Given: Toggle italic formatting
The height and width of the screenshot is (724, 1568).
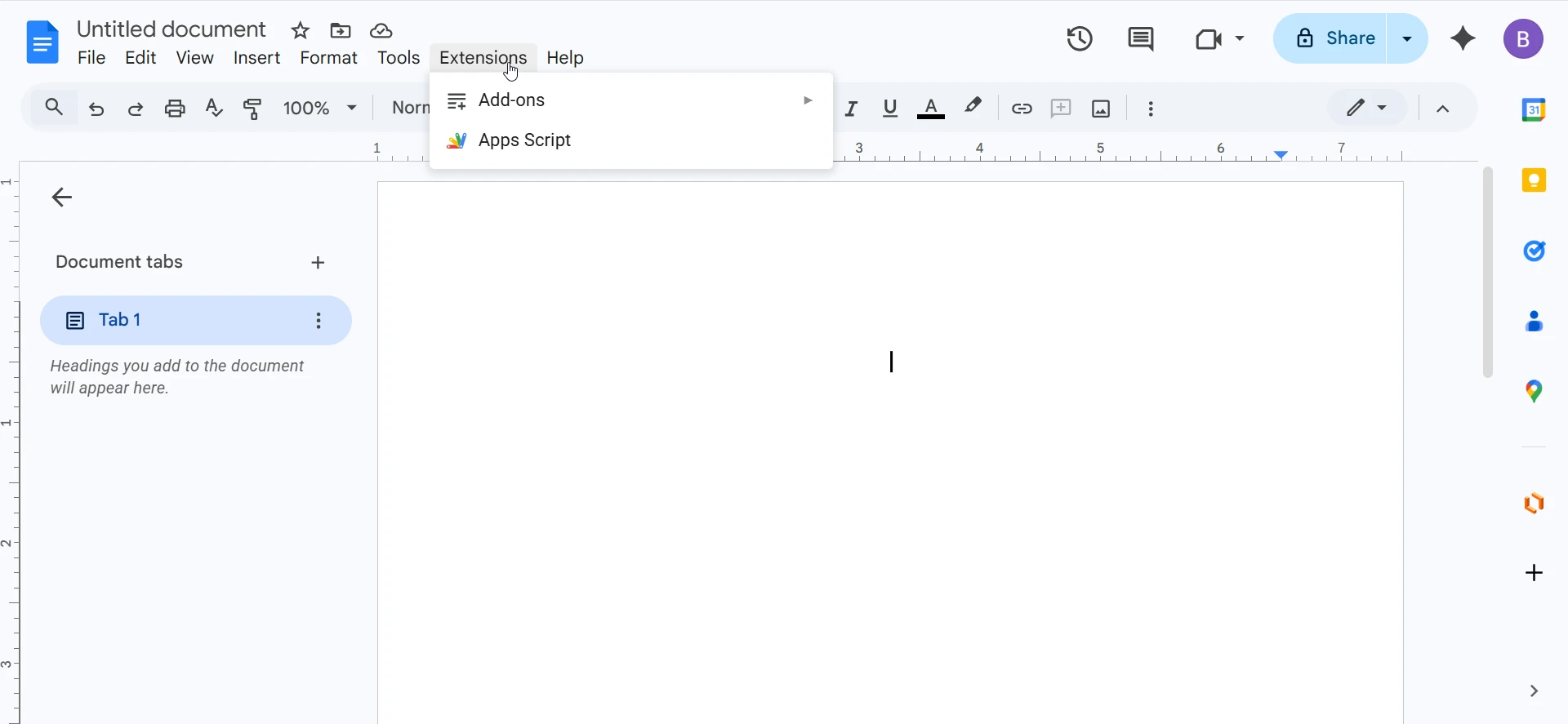Looking at the screenshot, I should (x=851, y=109).
